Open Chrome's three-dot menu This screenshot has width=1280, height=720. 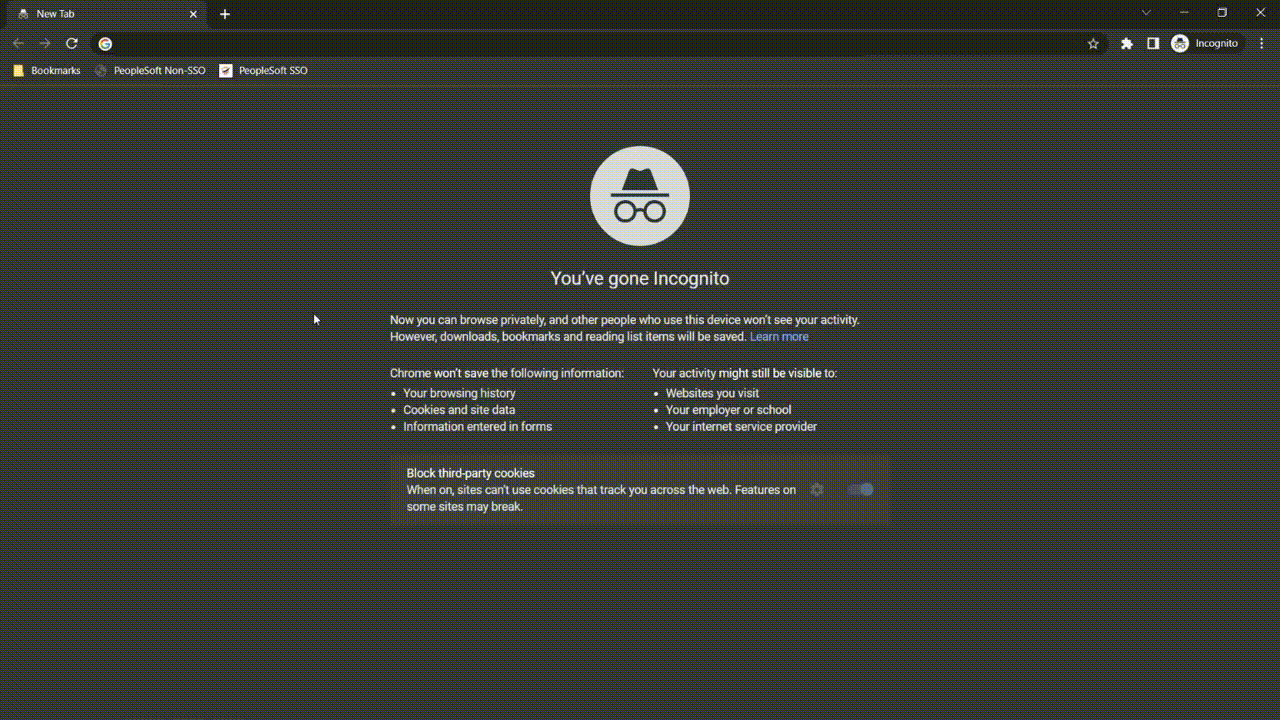[1261, 43]
